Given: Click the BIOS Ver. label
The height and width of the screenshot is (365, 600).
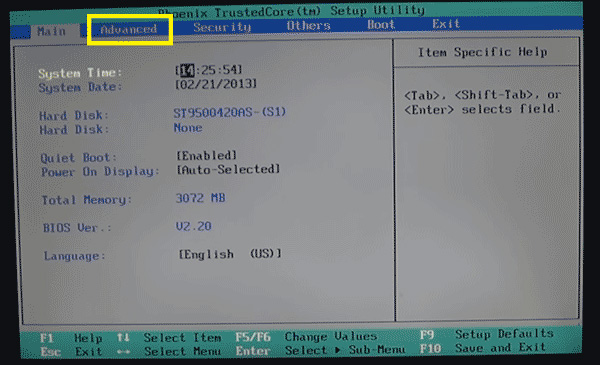Looking at the screenshot, I should click(x=77, y=228).
